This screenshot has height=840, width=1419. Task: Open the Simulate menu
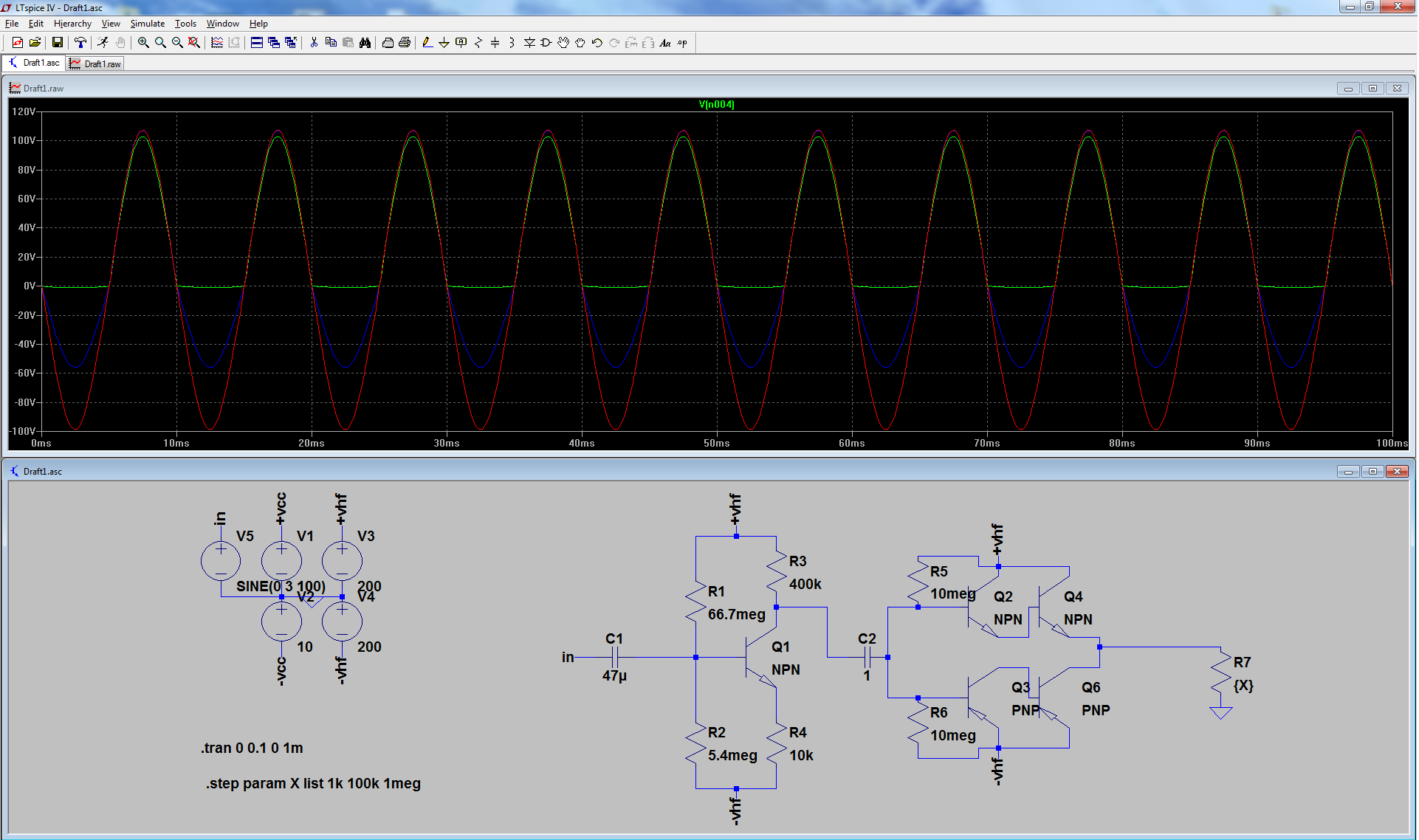tap(147, 24)
